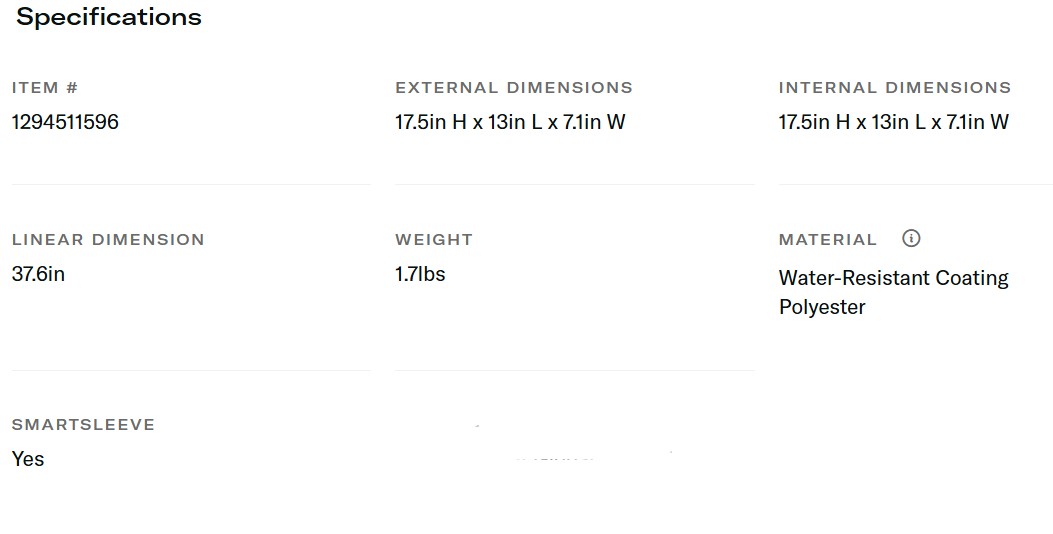Click the Water-Resistant Coating text
1053x534 pixels.
(x=894, y=278)
